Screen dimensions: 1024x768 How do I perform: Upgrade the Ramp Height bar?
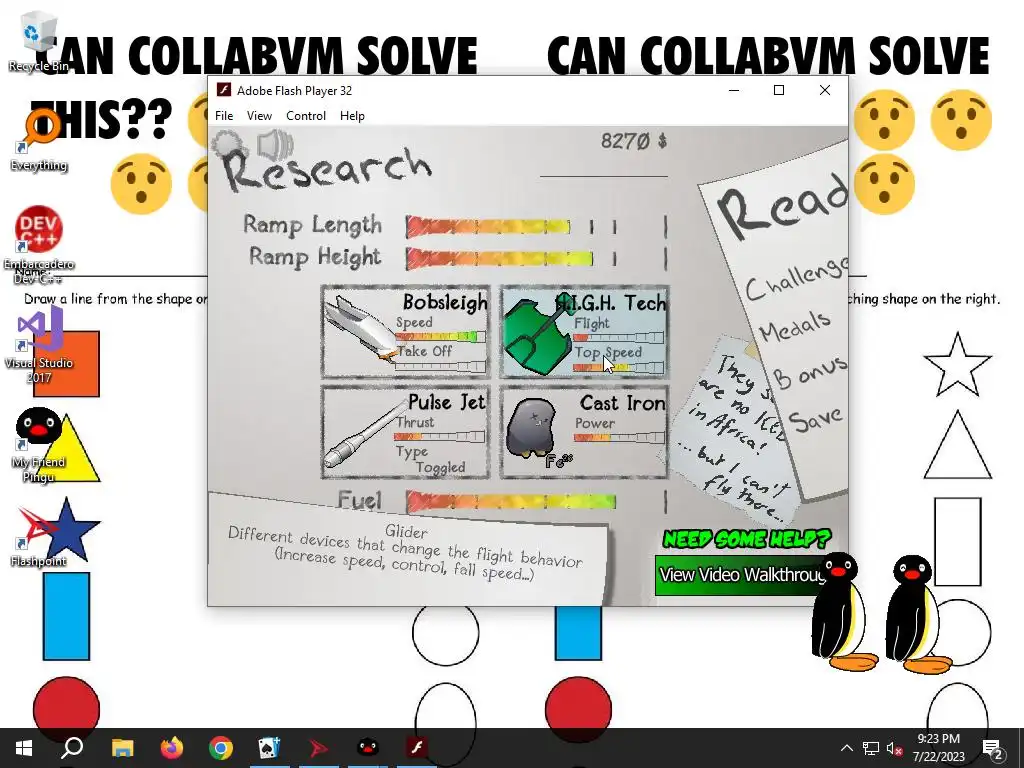pos(536,258)
